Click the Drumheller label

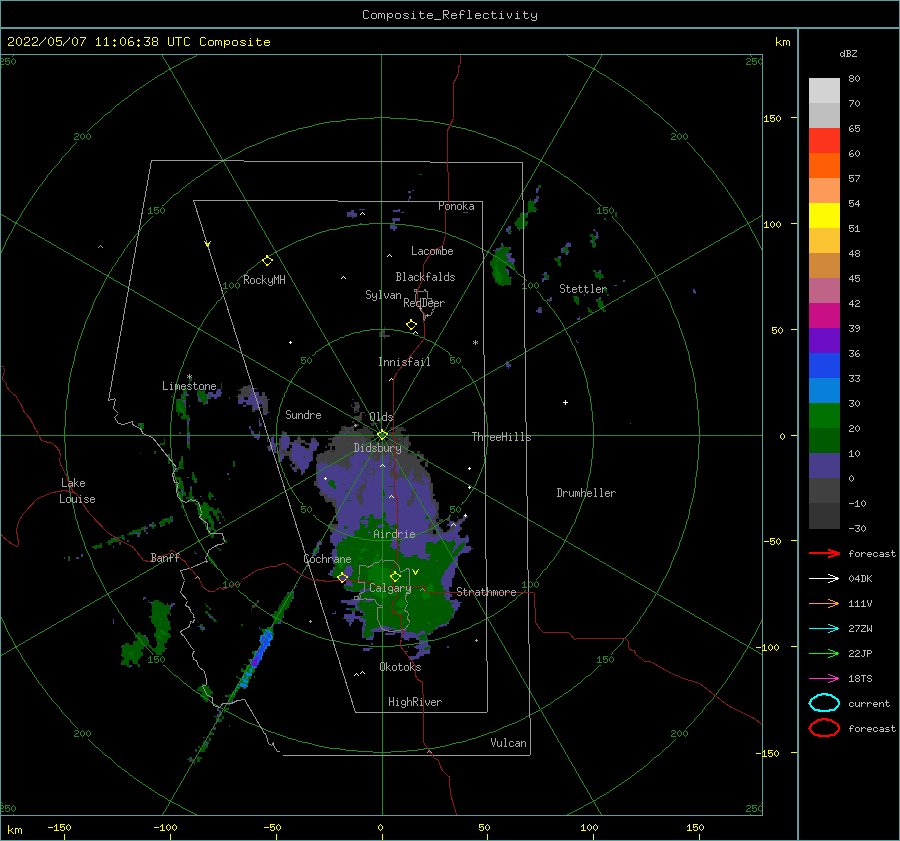tap(586, 493)
